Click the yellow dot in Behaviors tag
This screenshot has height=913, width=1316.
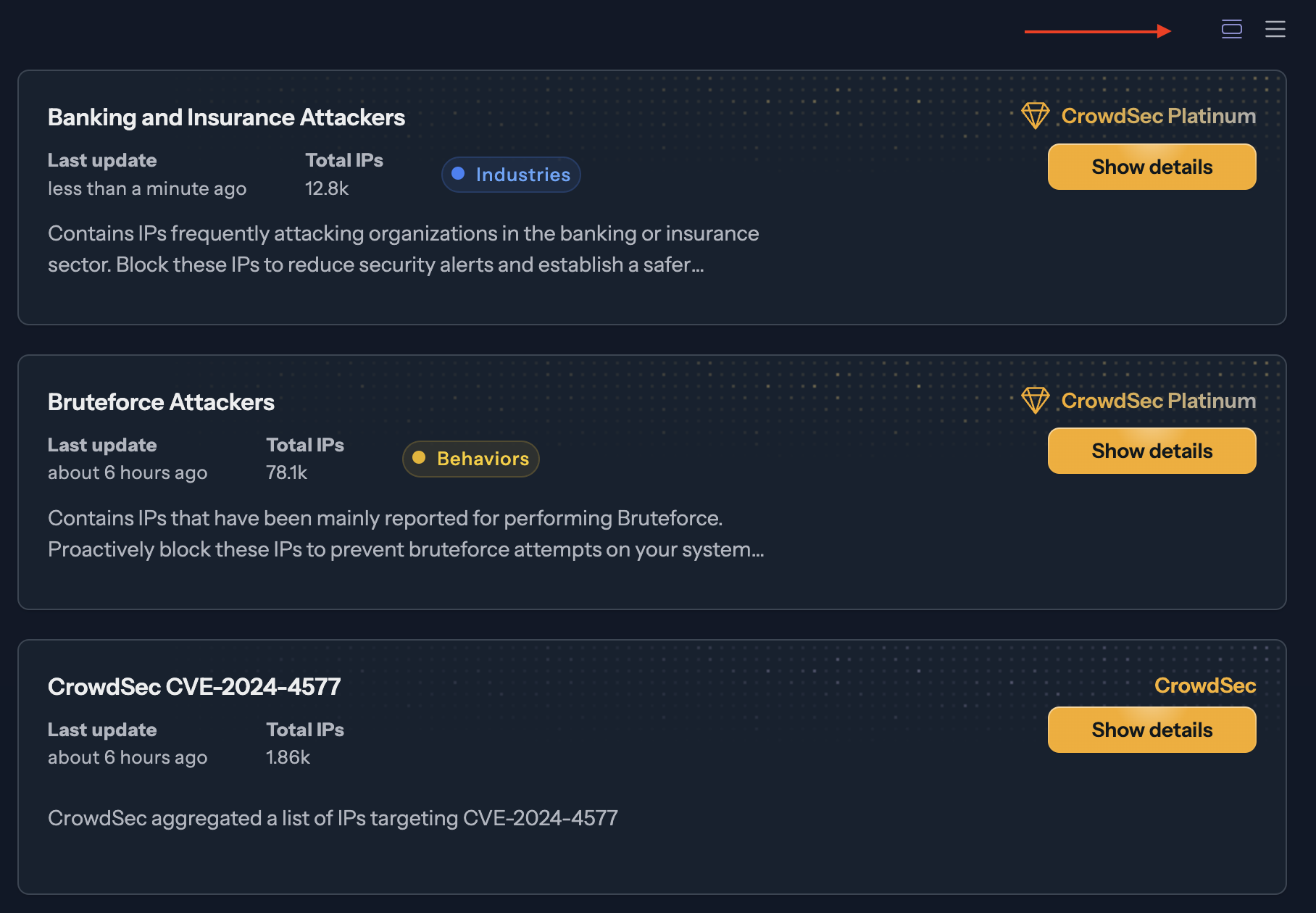[x=419, y=458]
